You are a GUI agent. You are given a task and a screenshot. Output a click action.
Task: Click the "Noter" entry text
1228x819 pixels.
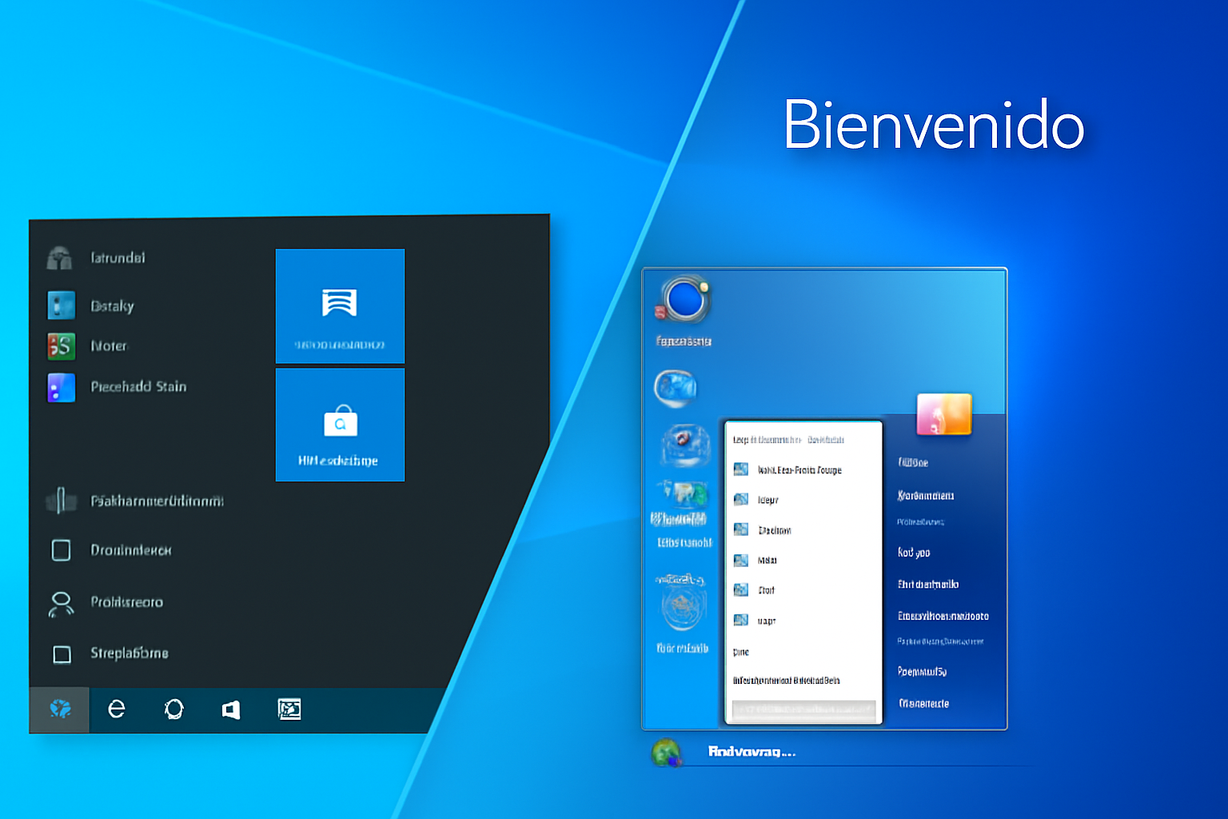(x=109, y=346)
